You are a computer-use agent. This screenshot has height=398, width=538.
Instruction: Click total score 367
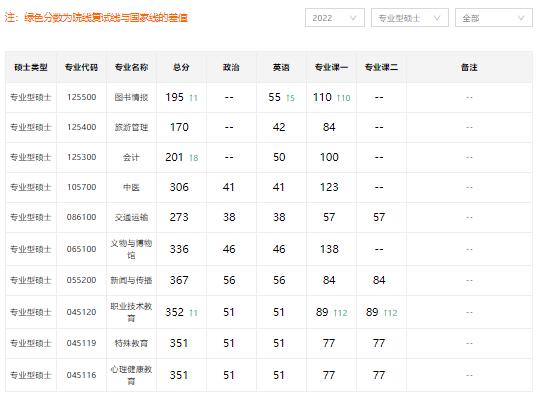[x=179, y=280]
